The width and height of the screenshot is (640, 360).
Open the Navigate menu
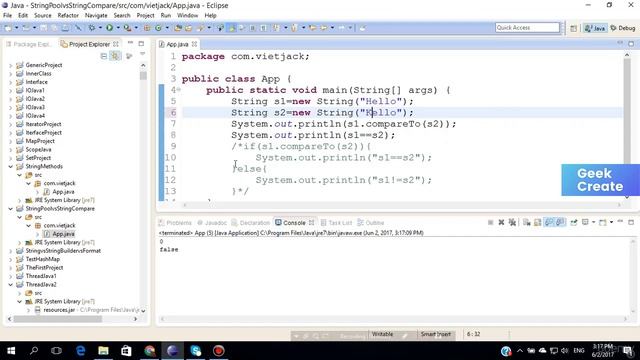[x=96, y=16]
